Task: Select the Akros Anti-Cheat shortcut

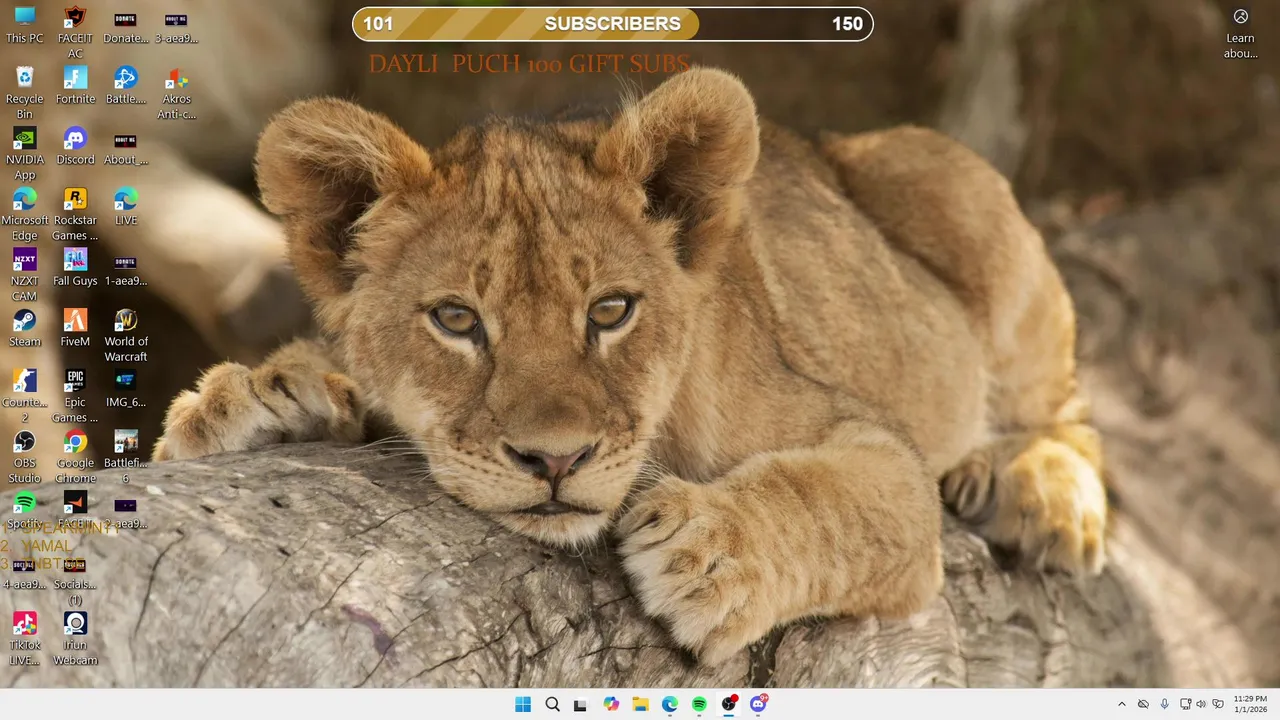Action: click(x=176, y=93)
